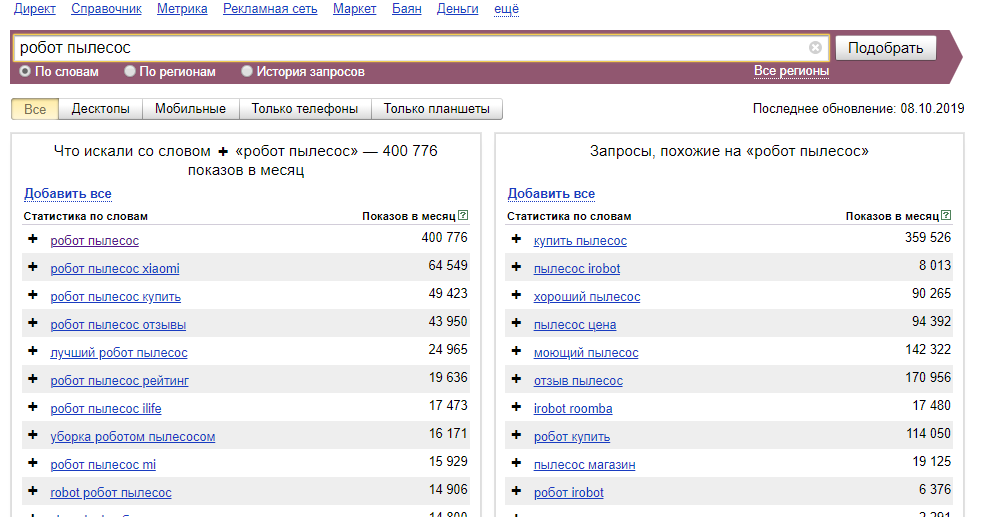Select the '400 776' impressions value
This screenshot has height=517, width=1000.
click(x=445, y=237)
